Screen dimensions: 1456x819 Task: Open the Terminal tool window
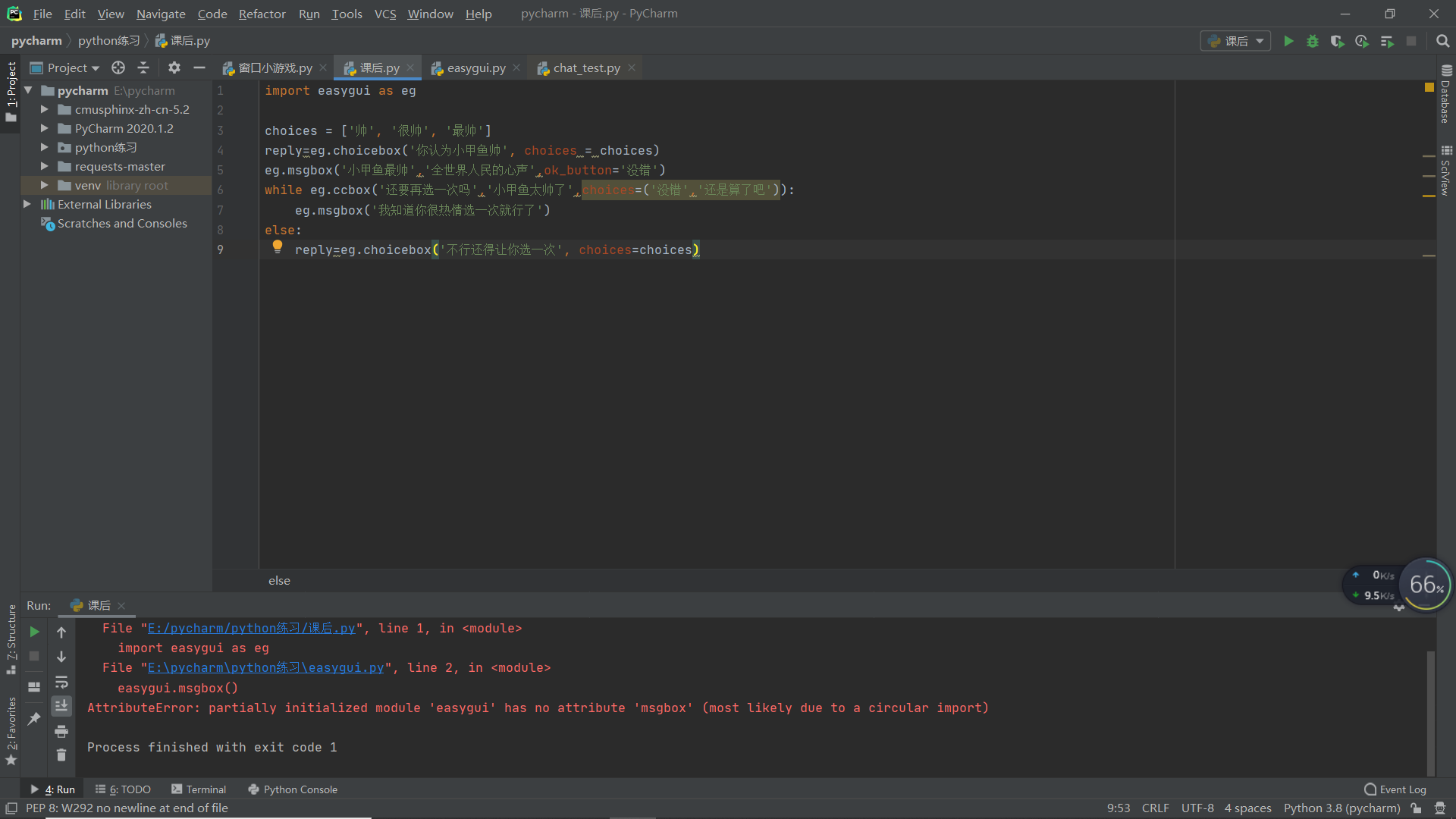pyautogui.click(x=199, y=789)
